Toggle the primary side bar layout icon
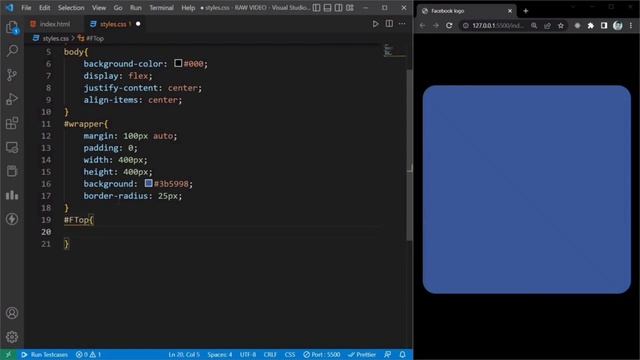The width and height of the screenshot is (640, 360). [316, 8]
